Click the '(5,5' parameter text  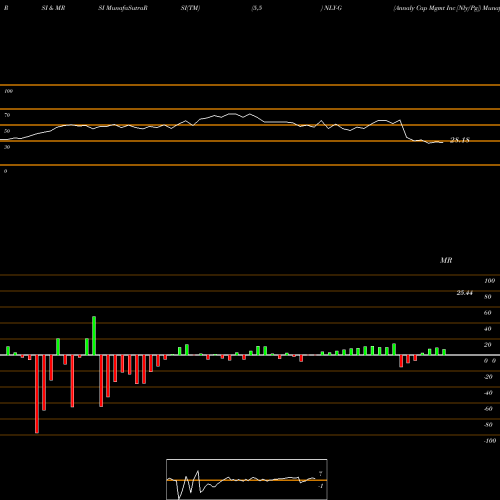257,8
